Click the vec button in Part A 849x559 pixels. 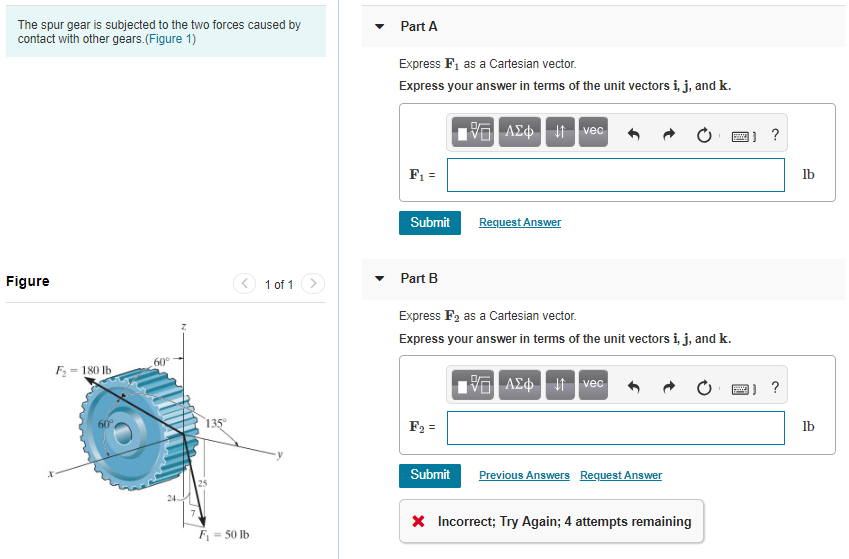(x=593, y=132)
